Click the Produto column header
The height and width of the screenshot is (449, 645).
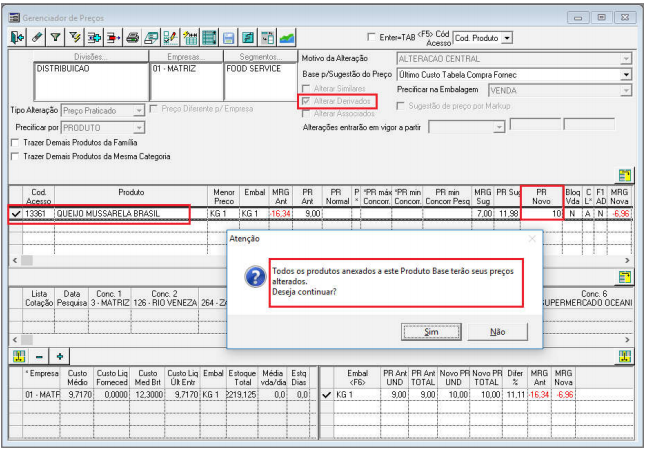131,197
